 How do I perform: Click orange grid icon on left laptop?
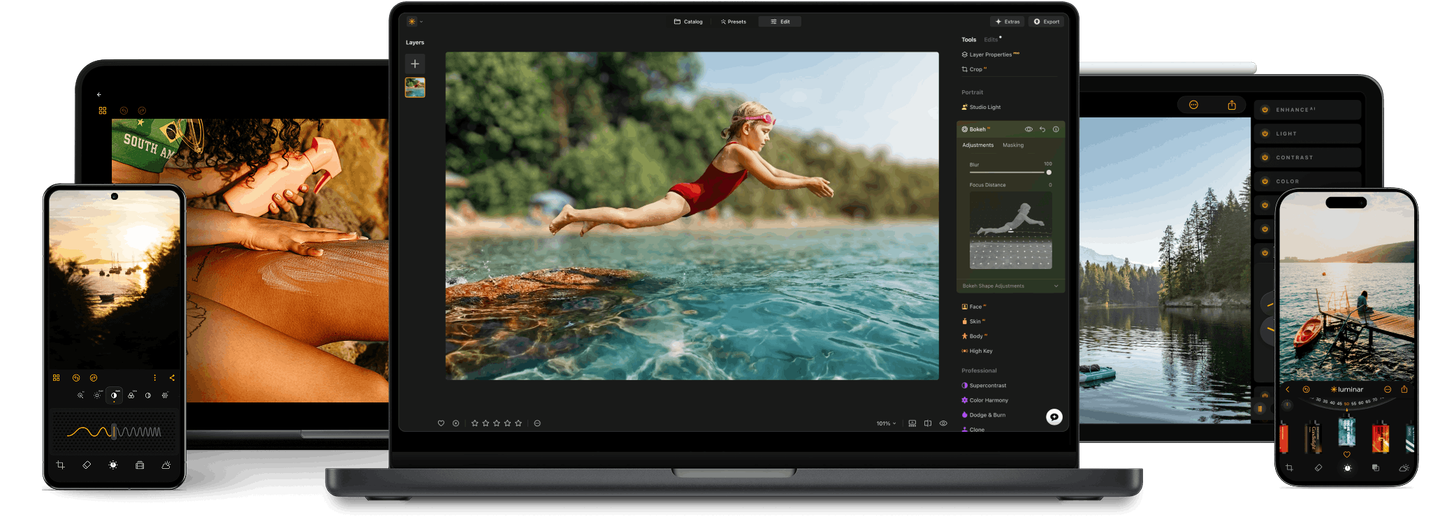pyautogui.click(x=102, y=110)
